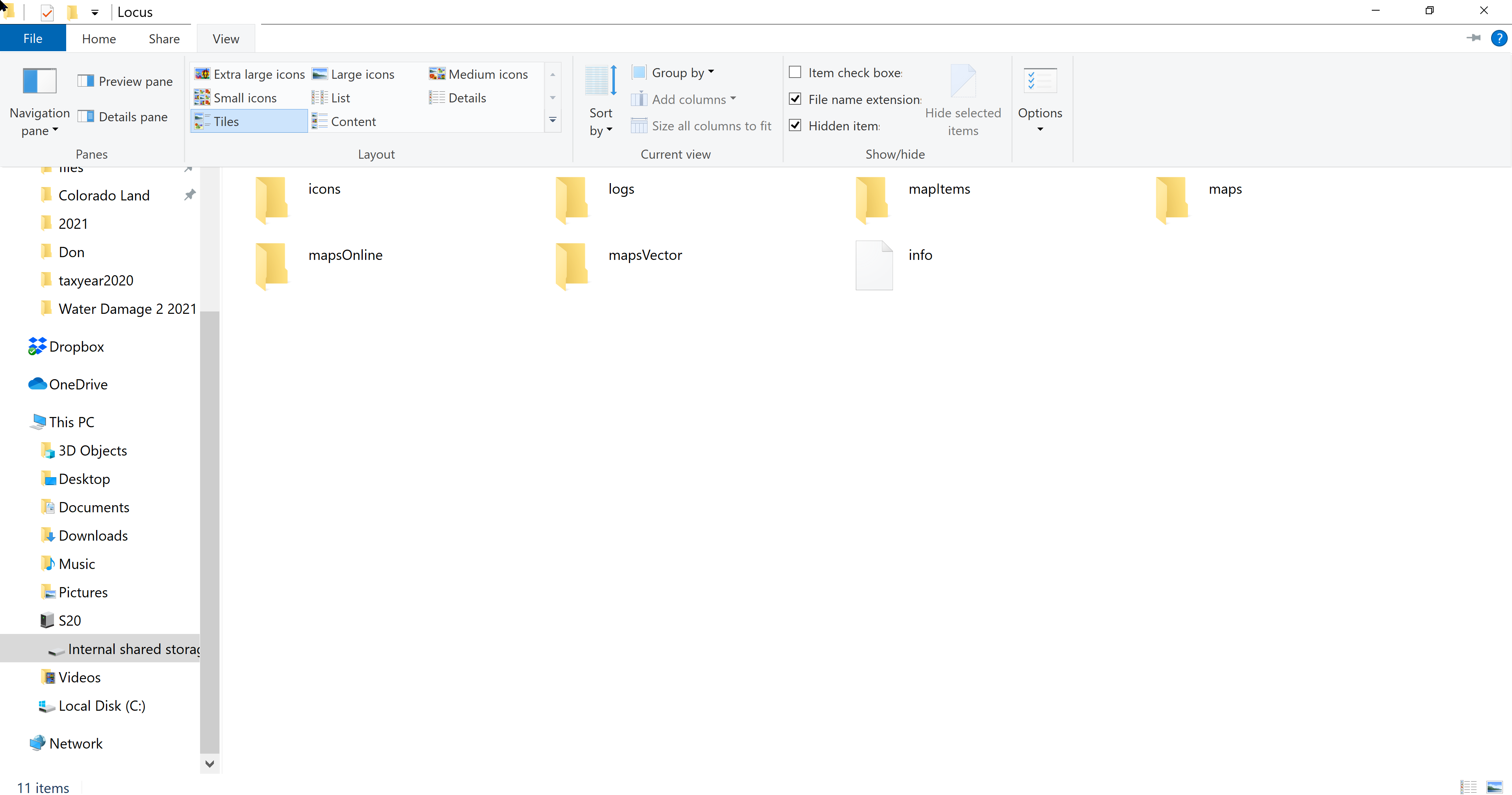Click the Details pane button
The image size is (1512, 795).
click(122, 117)
